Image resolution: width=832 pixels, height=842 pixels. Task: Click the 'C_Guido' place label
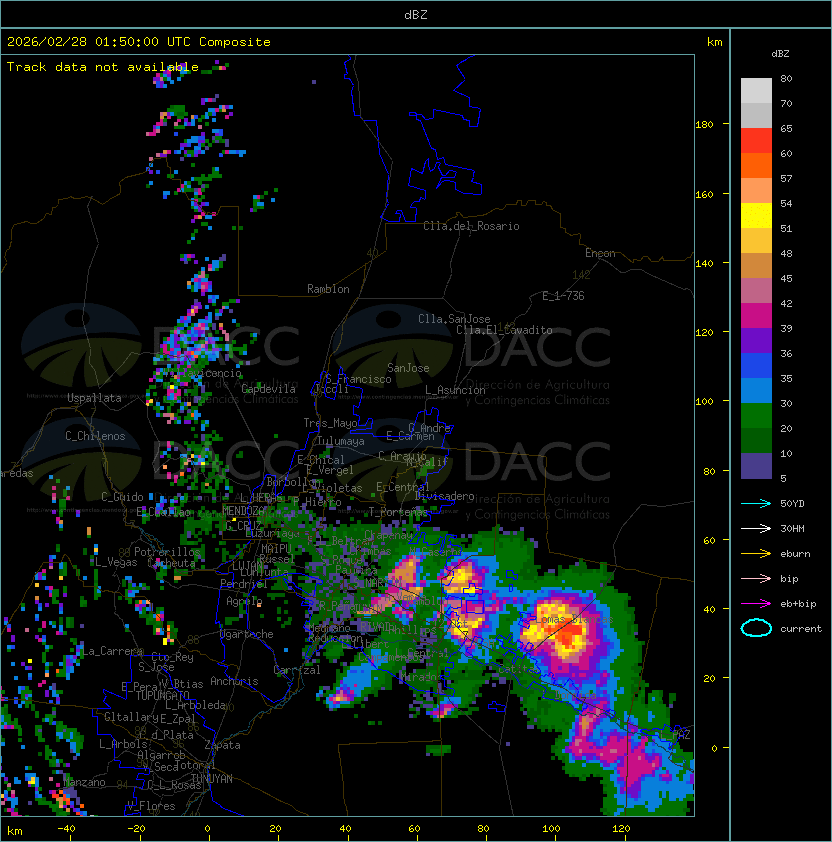click(x=122, y=497)
